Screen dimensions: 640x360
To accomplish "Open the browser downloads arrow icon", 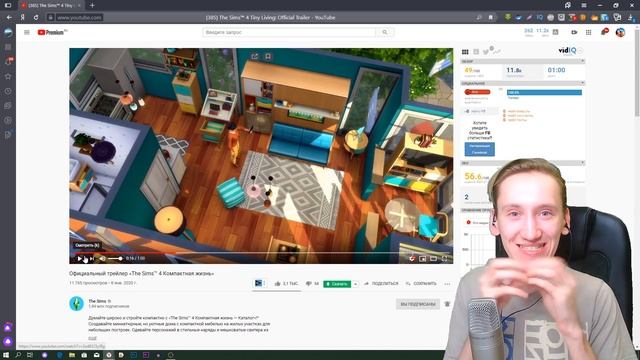I will point(632,18).
